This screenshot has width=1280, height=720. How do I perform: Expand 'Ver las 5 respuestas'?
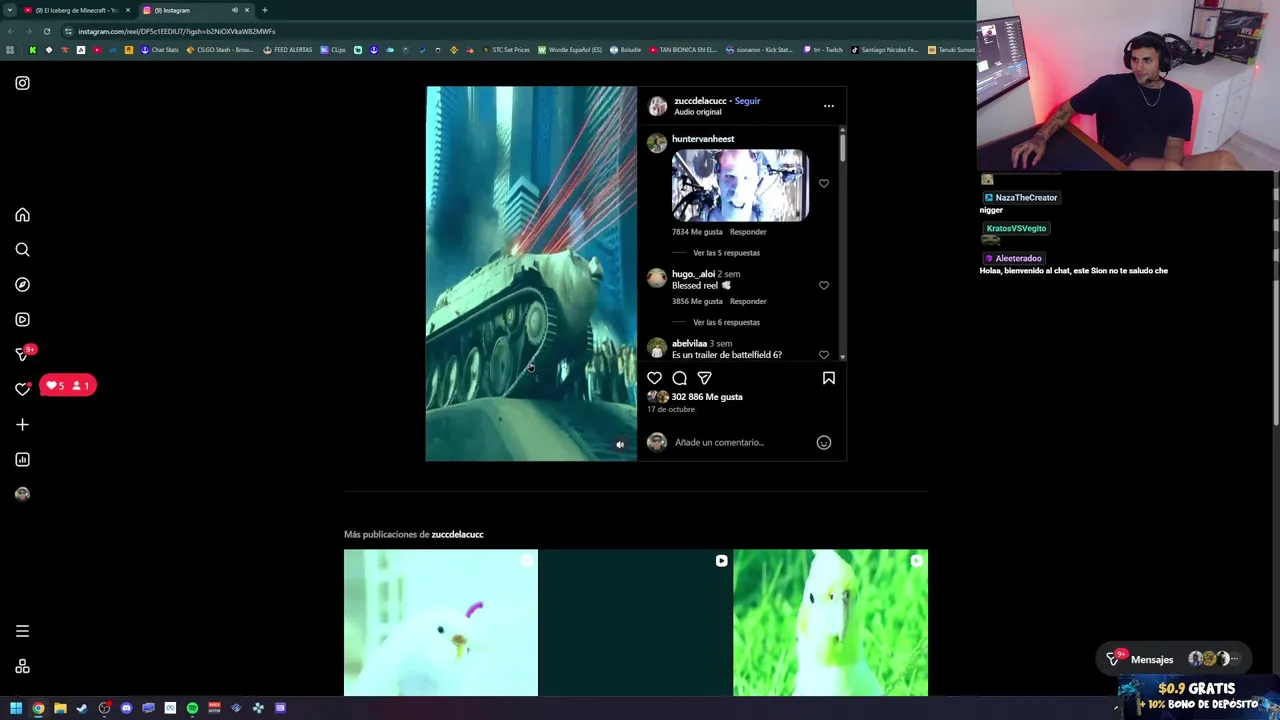pos(726,253)
